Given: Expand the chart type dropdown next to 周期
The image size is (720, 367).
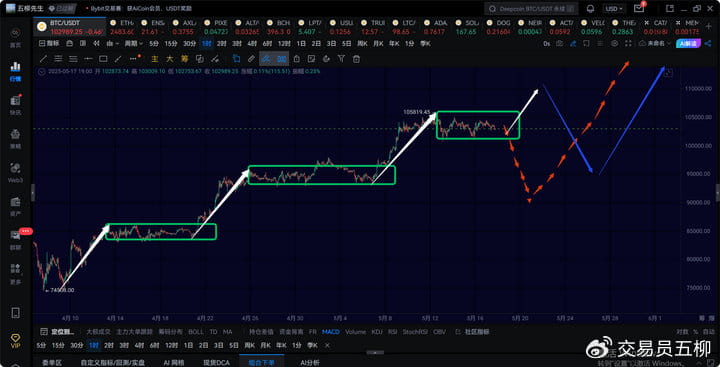Looking at the screenshot, I should pyautogui.click(x=112, y=43).
